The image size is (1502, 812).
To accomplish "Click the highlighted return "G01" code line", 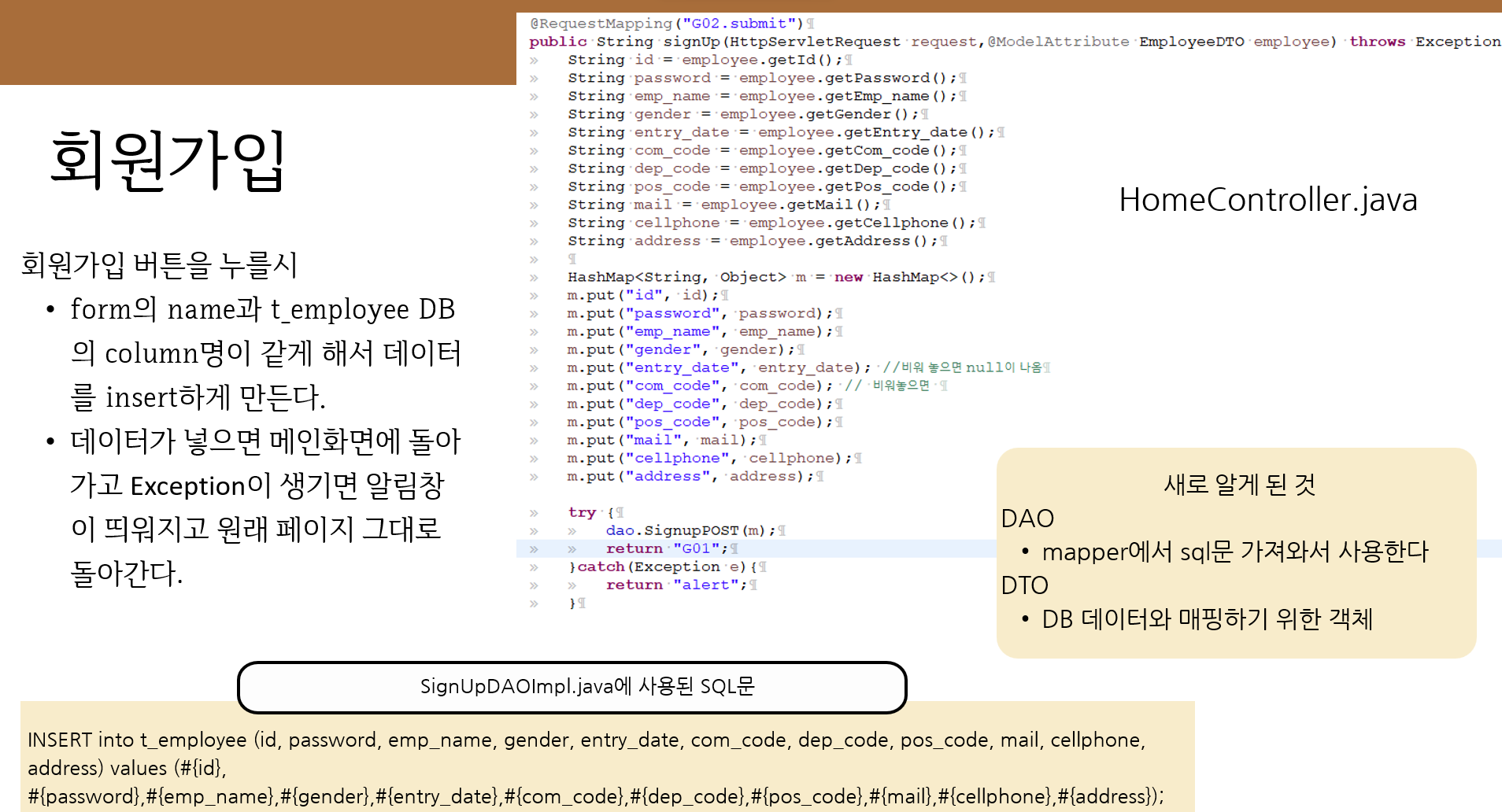I will pyautogui.click(x=668, y=548).
